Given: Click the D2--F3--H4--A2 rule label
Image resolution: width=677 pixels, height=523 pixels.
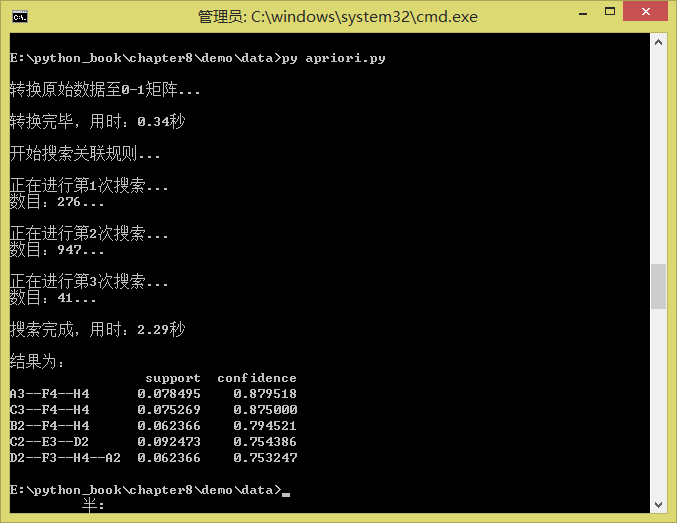Looking at the screenshot, I should 65,458.
